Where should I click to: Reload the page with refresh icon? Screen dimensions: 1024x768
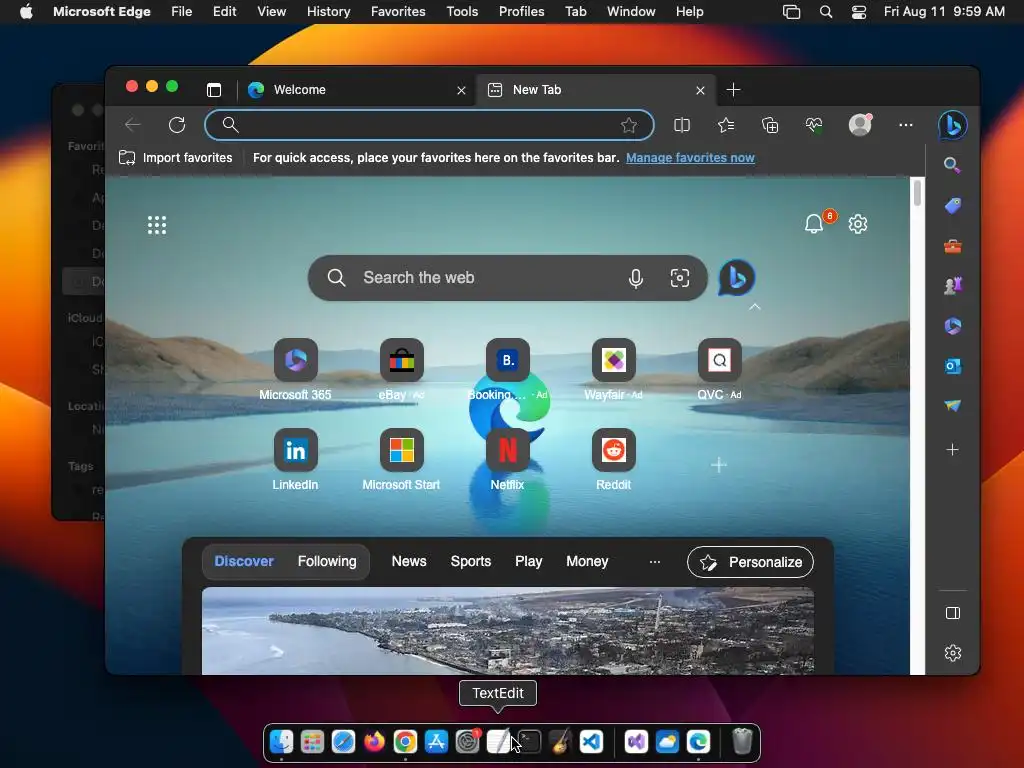point(177,125)
